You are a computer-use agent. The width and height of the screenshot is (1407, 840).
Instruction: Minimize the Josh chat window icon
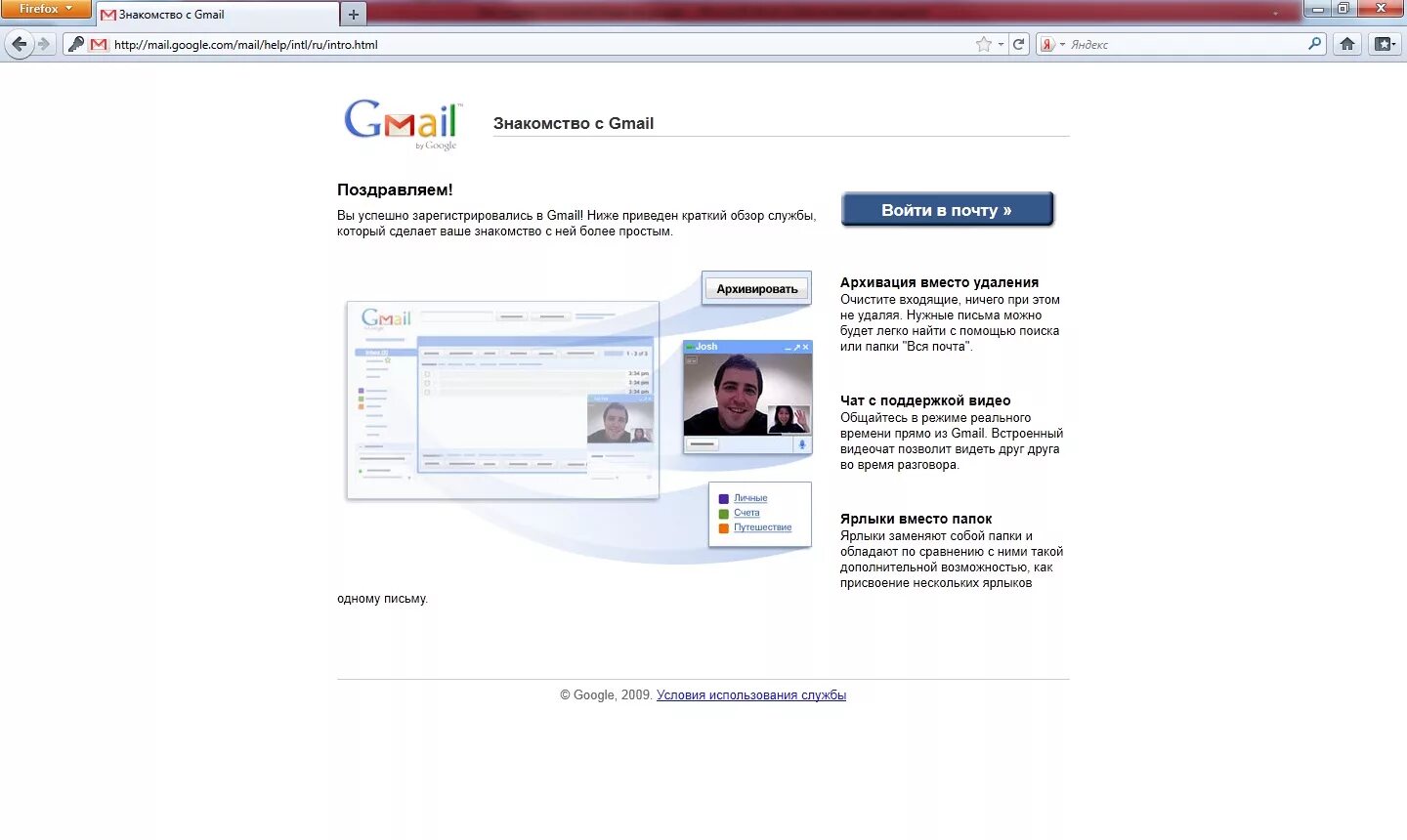coord(788,348)
